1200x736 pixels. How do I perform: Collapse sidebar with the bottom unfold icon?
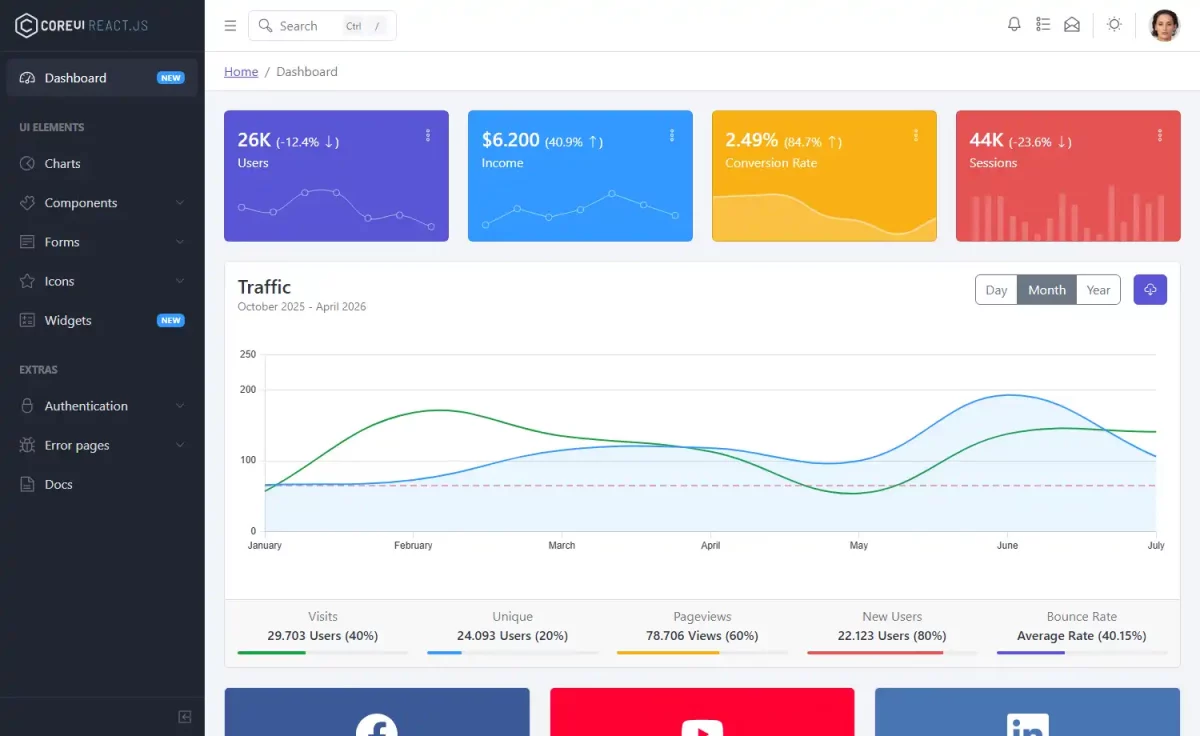point(185,717)
